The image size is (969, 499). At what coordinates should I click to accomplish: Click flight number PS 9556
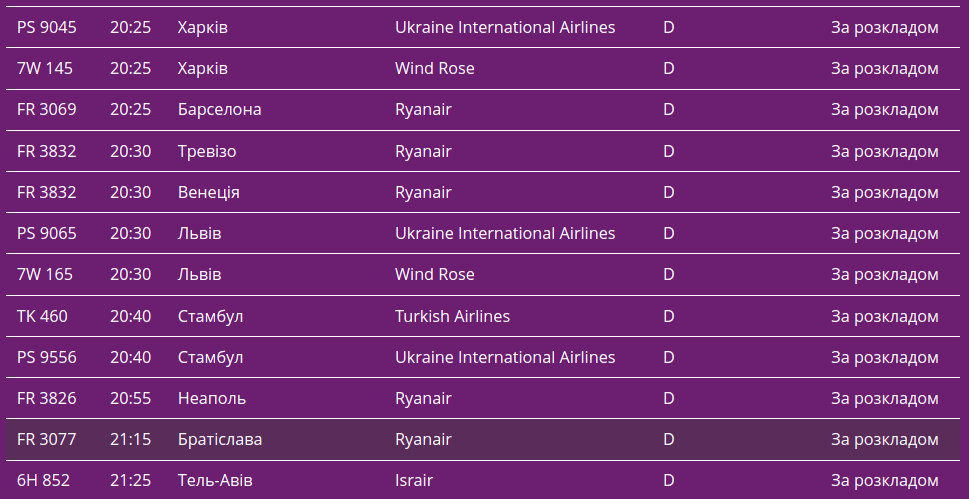click(x=47, y=357)
